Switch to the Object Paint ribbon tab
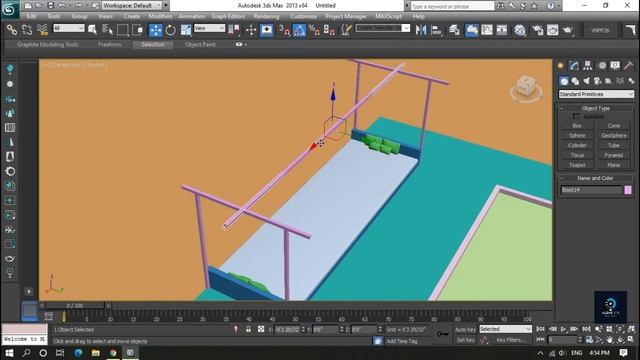The height and width of the screenshot is (360, 640). 200,44
